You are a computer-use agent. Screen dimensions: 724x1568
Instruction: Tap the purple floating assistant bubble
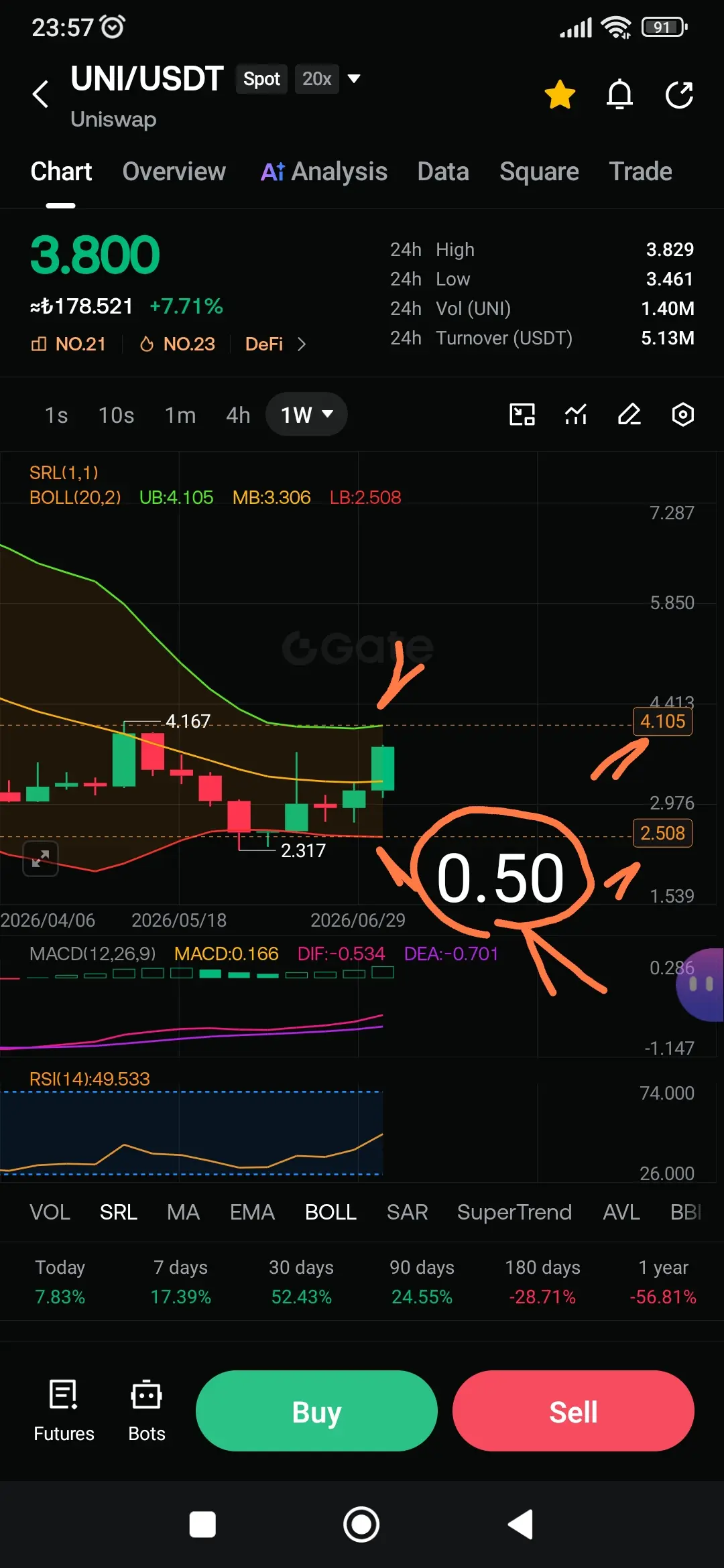701,984
